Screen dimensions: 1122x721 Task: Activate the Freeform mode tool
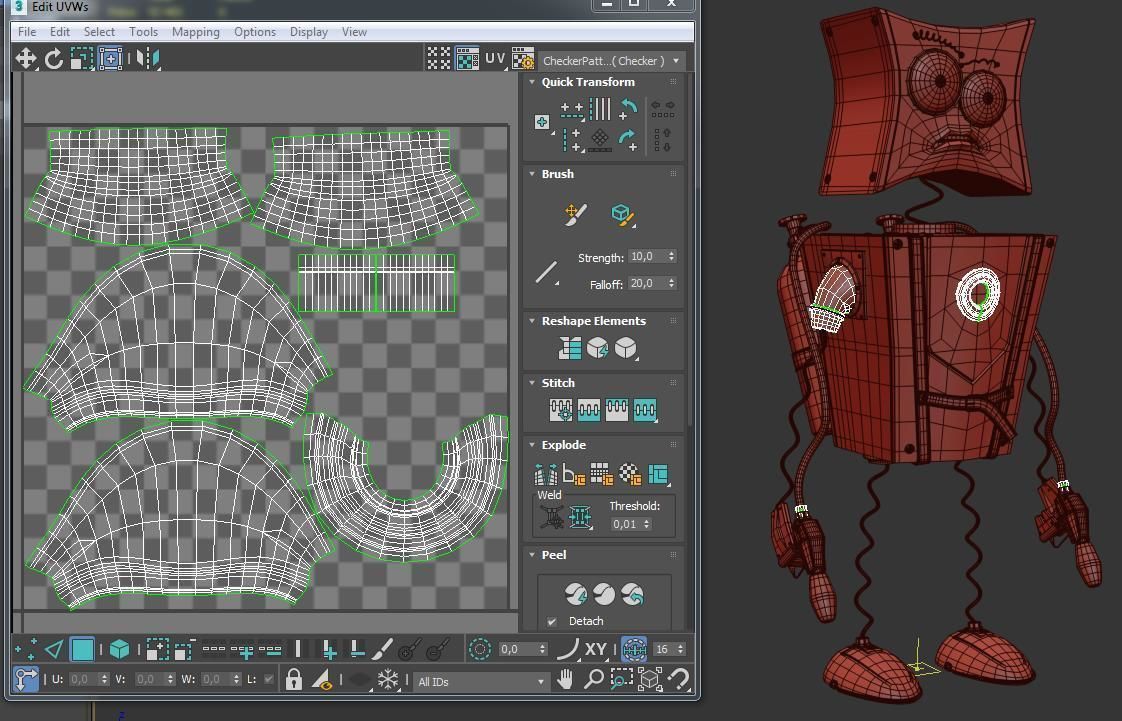[110, 59]
